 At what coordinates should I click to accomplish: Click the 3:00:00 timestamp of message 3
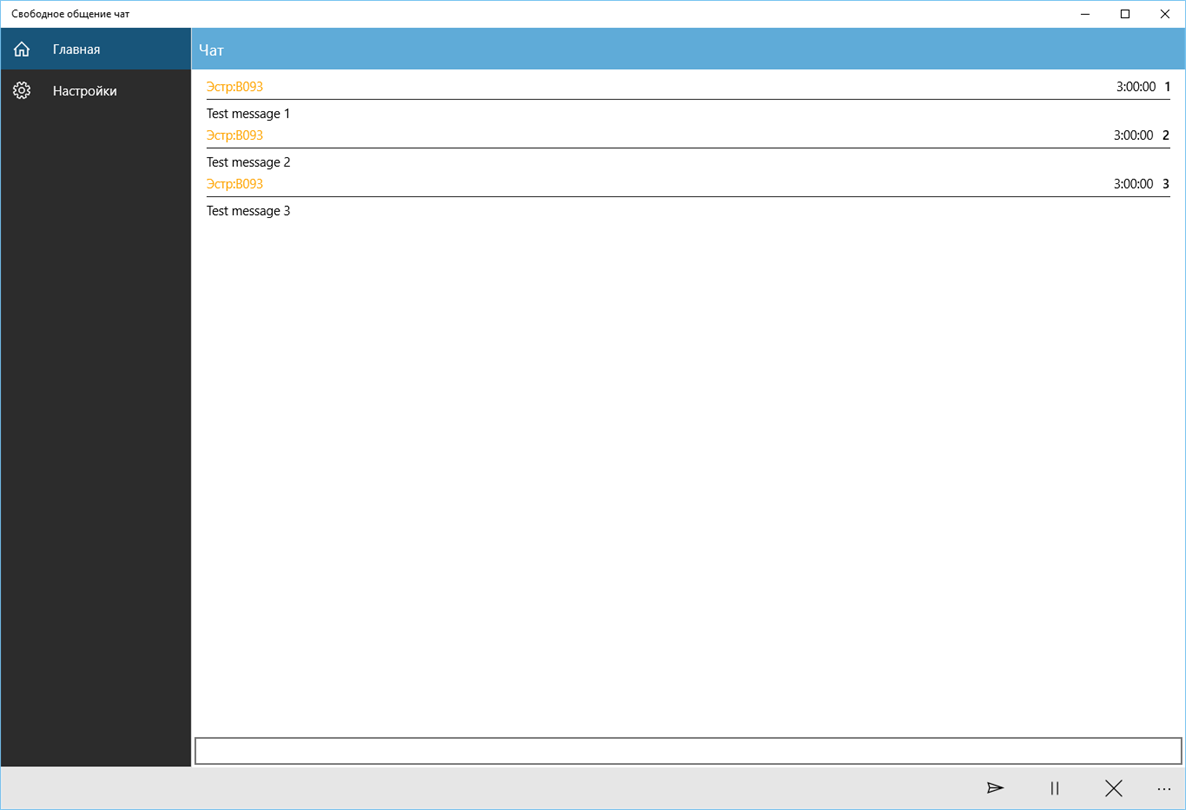pos(1133,183)
